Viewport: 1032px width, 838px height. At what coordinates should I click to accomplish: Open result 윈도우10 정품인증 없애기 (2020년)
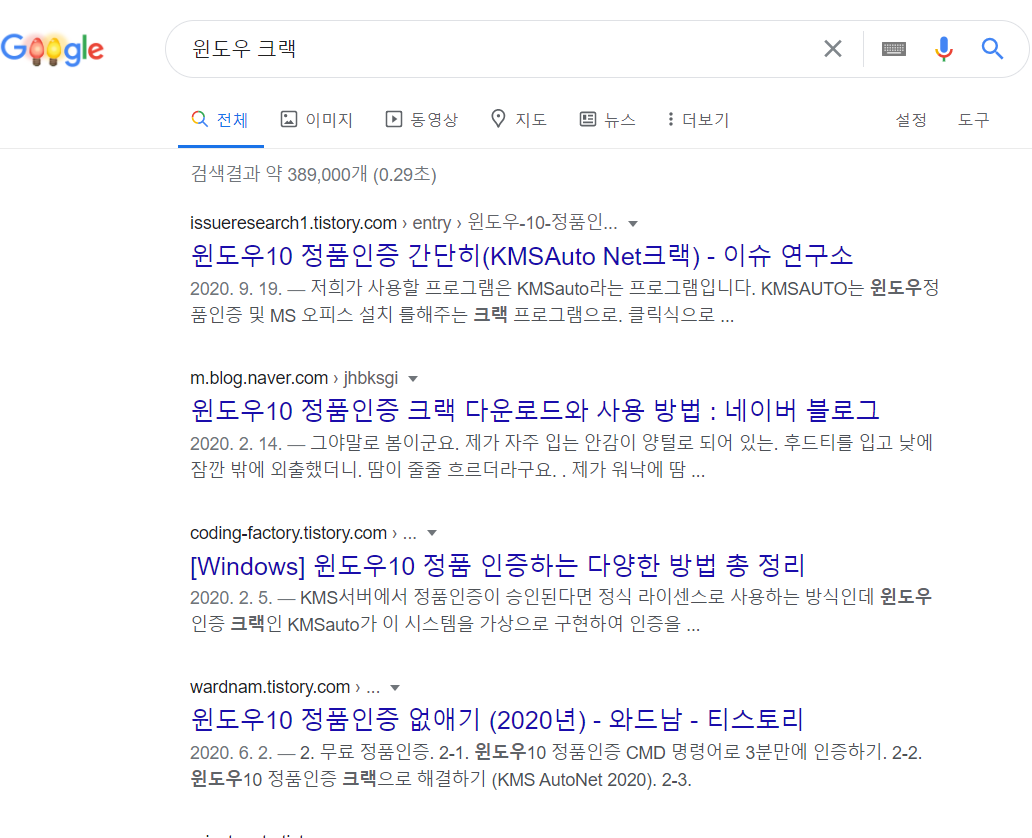pos(497,720)
